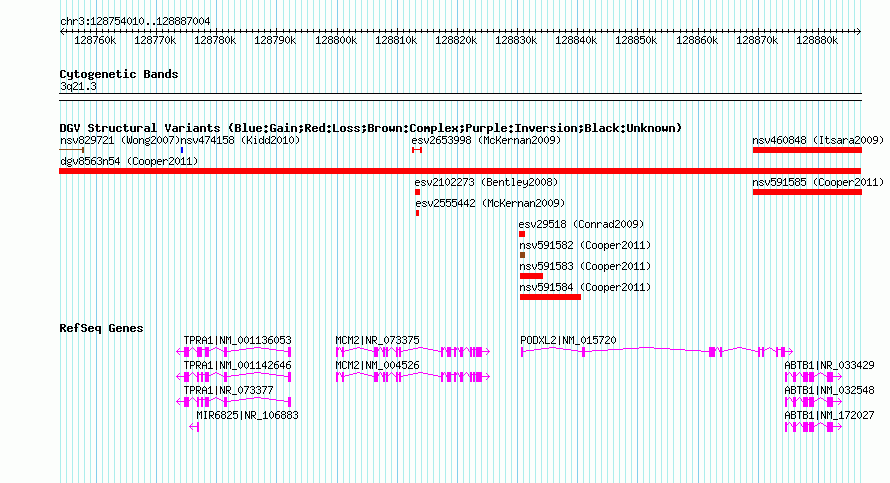Click the MCM2 NM_004526 transcript glyph
The width and height of the screenshot is (890, 483).
pos(413,377)
